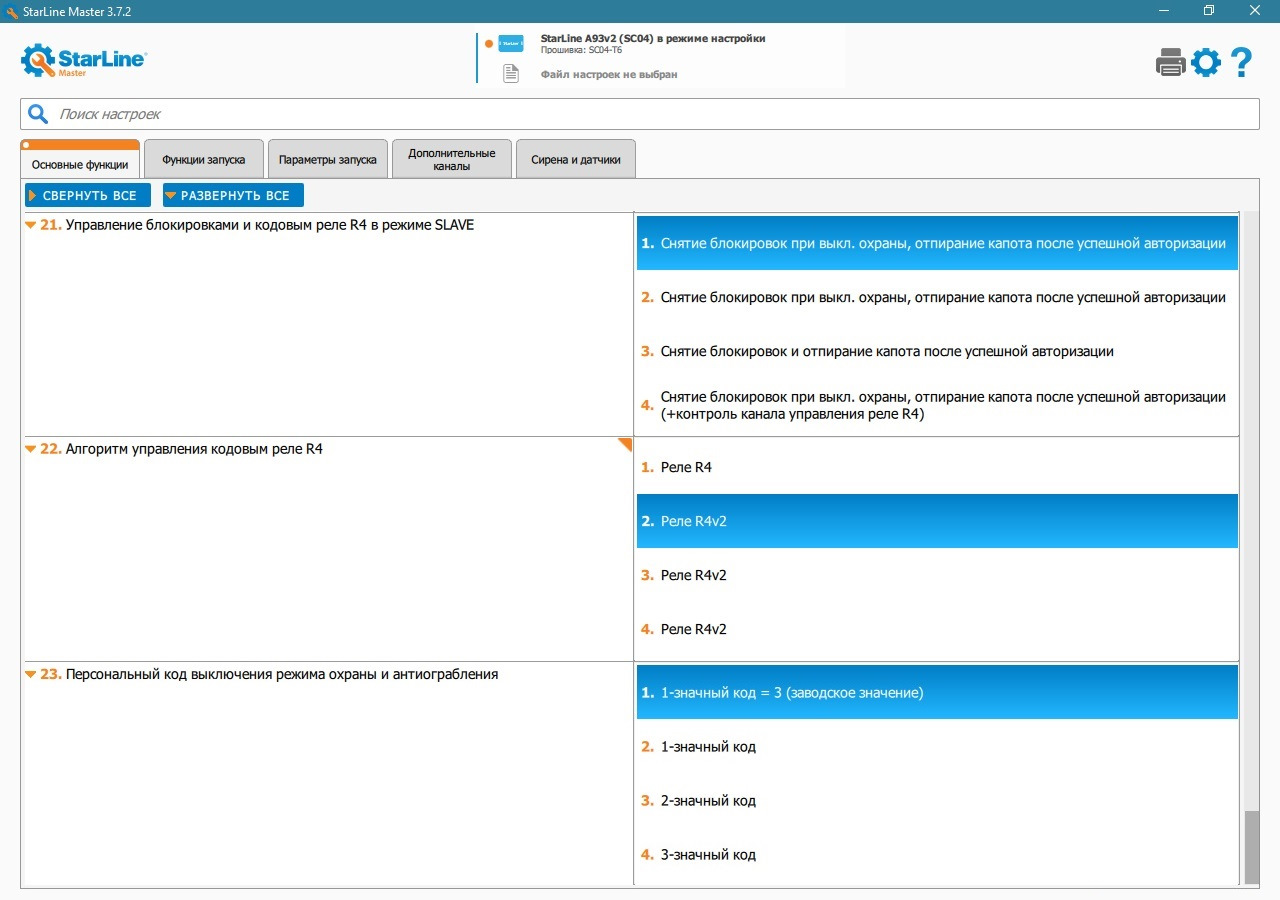
Task: Click the search magnifier icon
Action: (x=38, y=114)
